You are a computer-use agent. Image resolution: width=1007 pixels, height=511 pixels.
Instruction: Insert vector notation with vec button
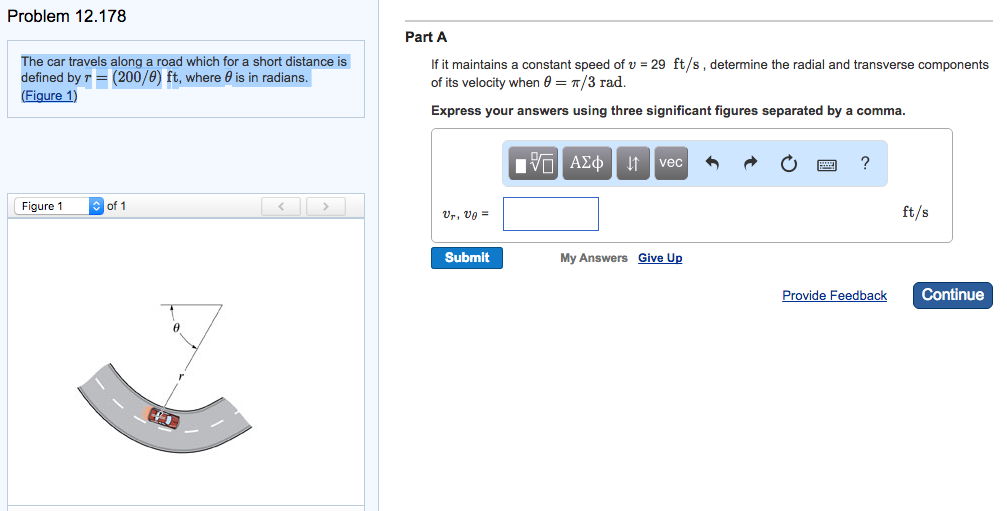click(671, 163)
